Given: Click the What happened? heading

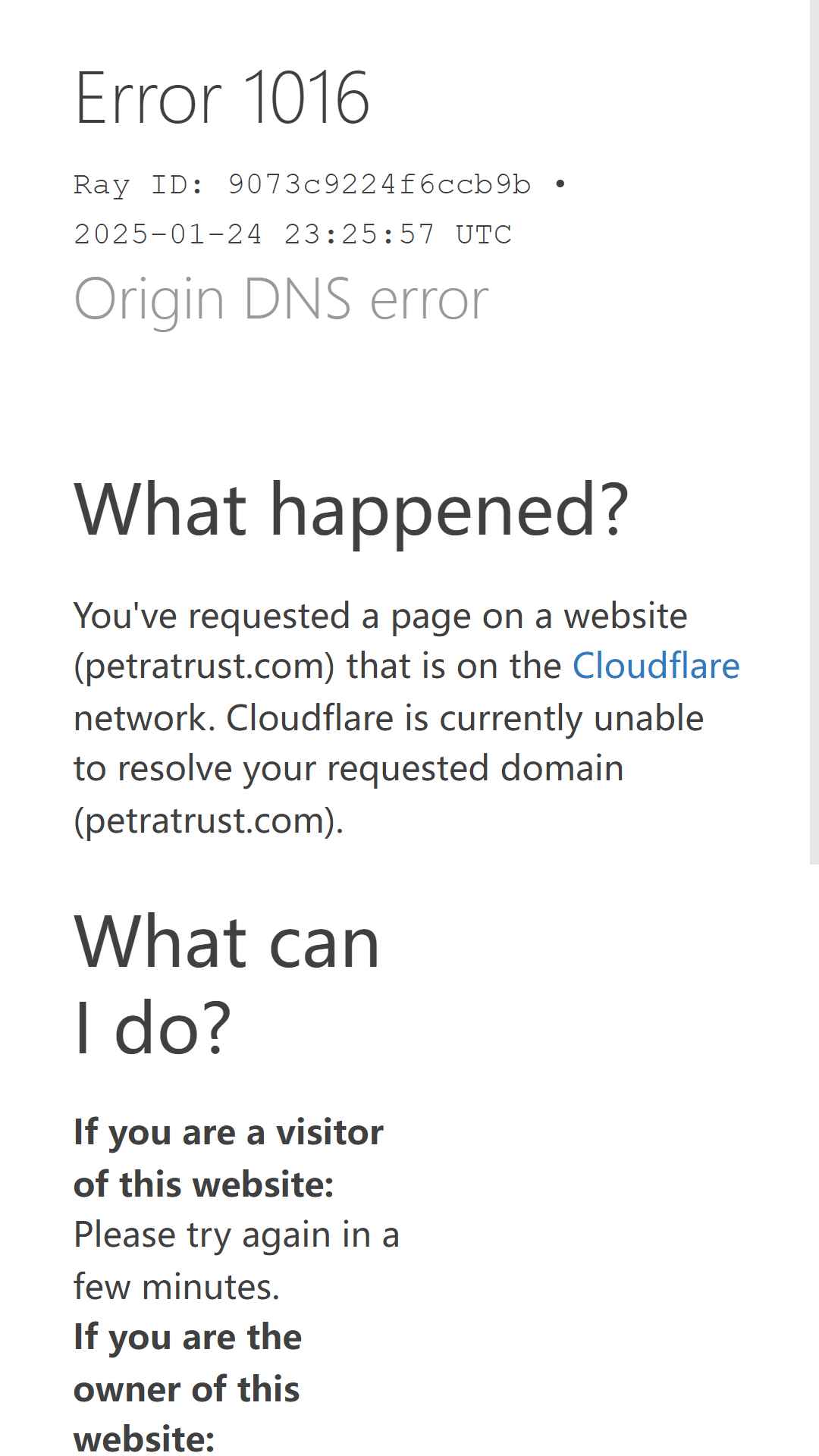Looking at the screenshot, I should 352,510.
